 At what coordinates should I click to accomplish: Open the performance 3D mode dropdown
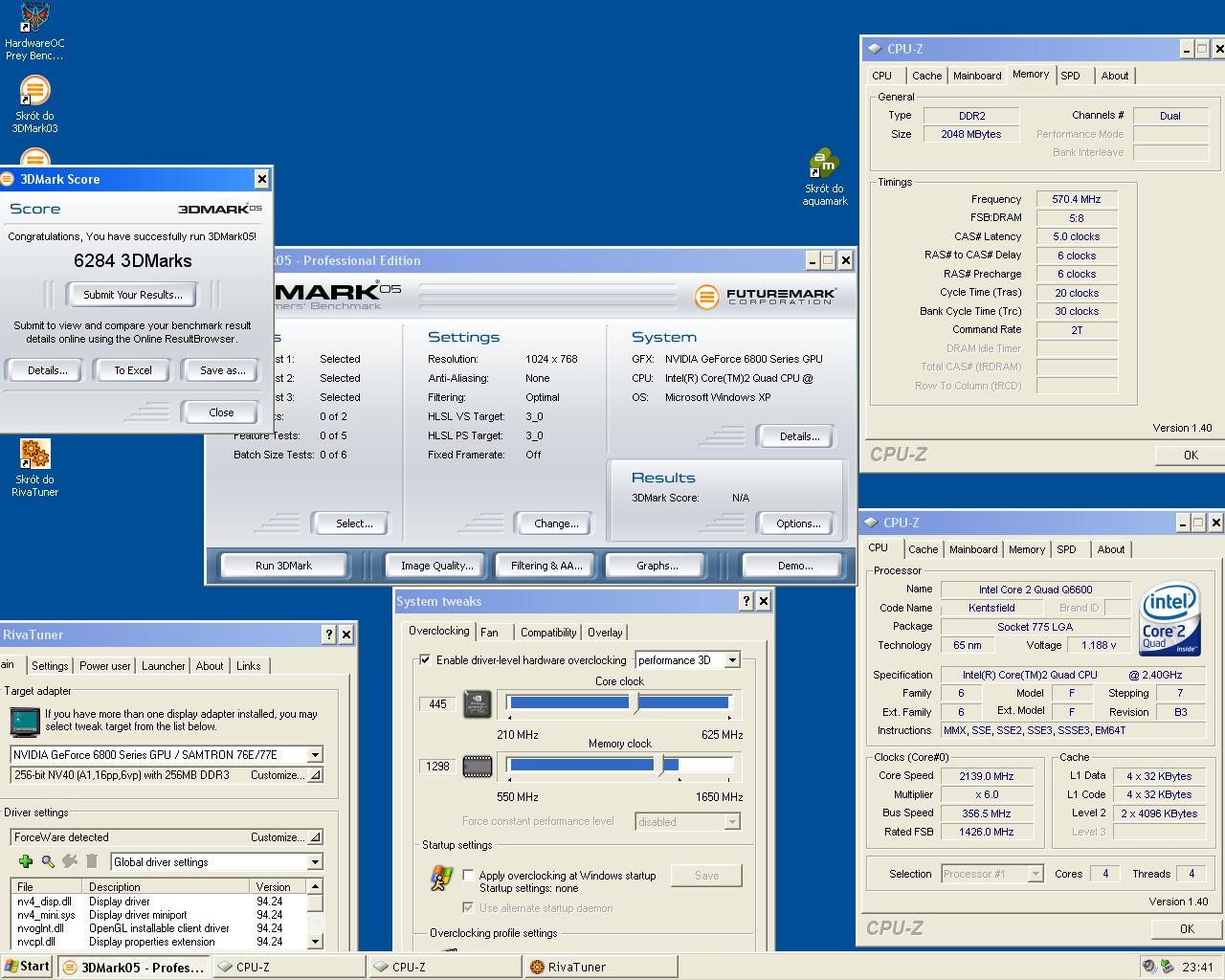pos(732,659)
